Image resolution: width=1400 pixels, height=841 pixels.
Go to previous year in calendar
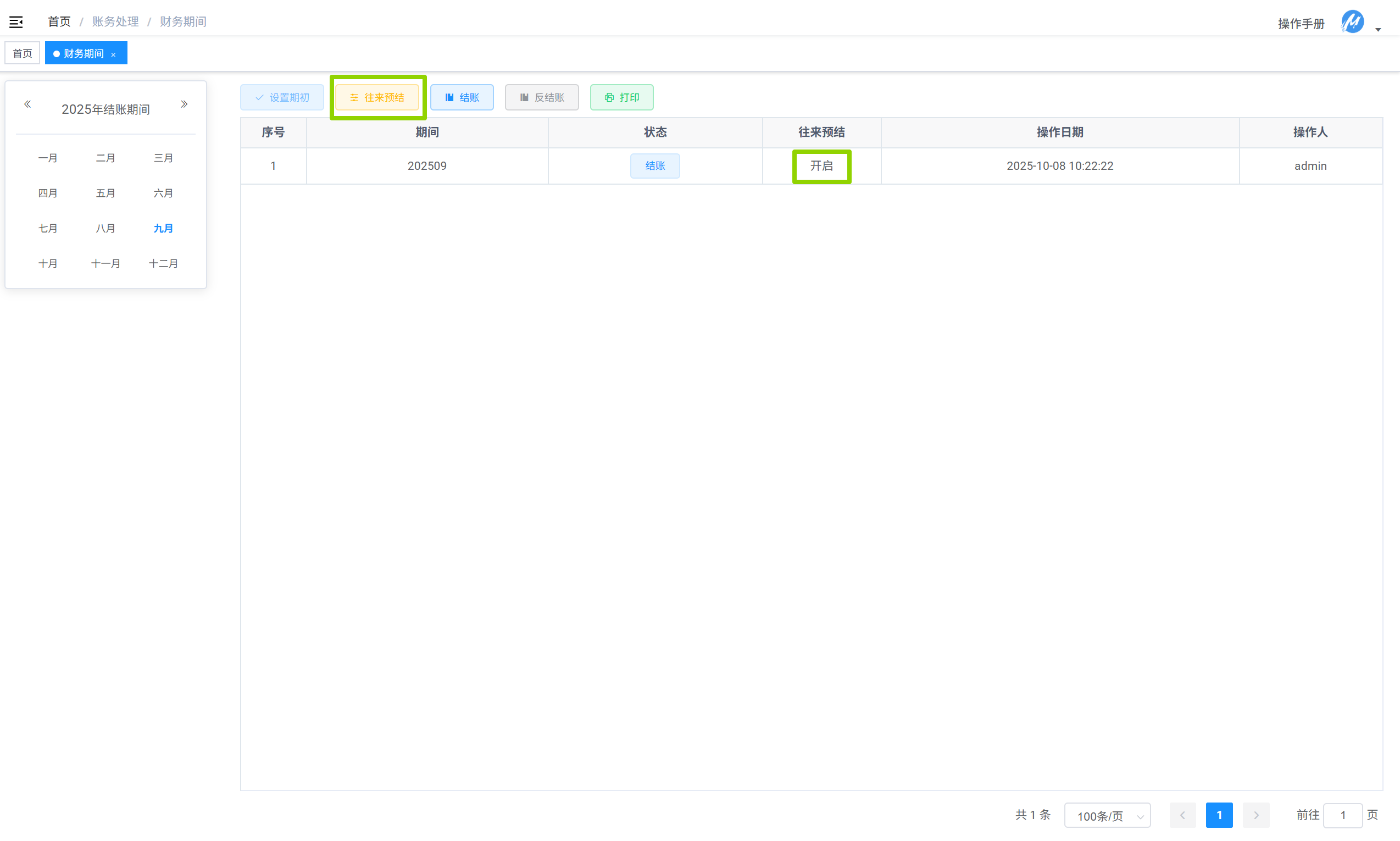pos(27,104)
